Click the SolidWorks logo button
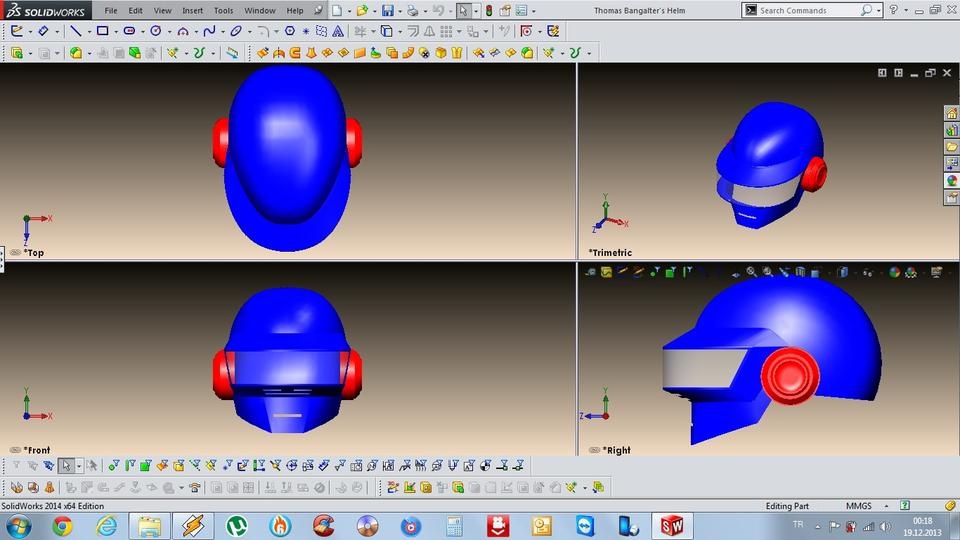Image resolution: width=960 pixels, height=540 pixels. (x=45, y=10)
